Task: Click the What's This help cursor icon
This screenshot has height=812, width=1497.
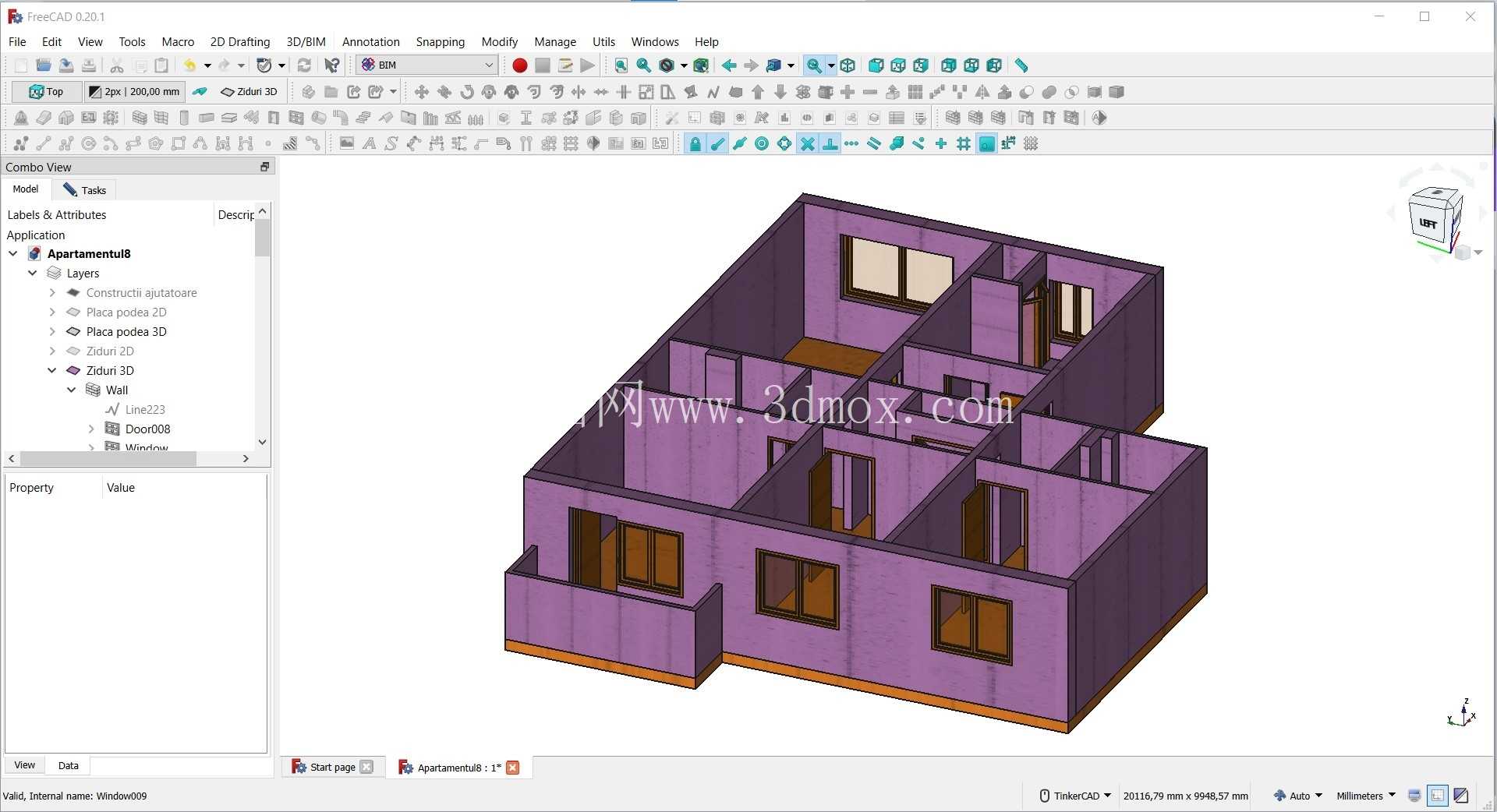Action: [332, 65]
